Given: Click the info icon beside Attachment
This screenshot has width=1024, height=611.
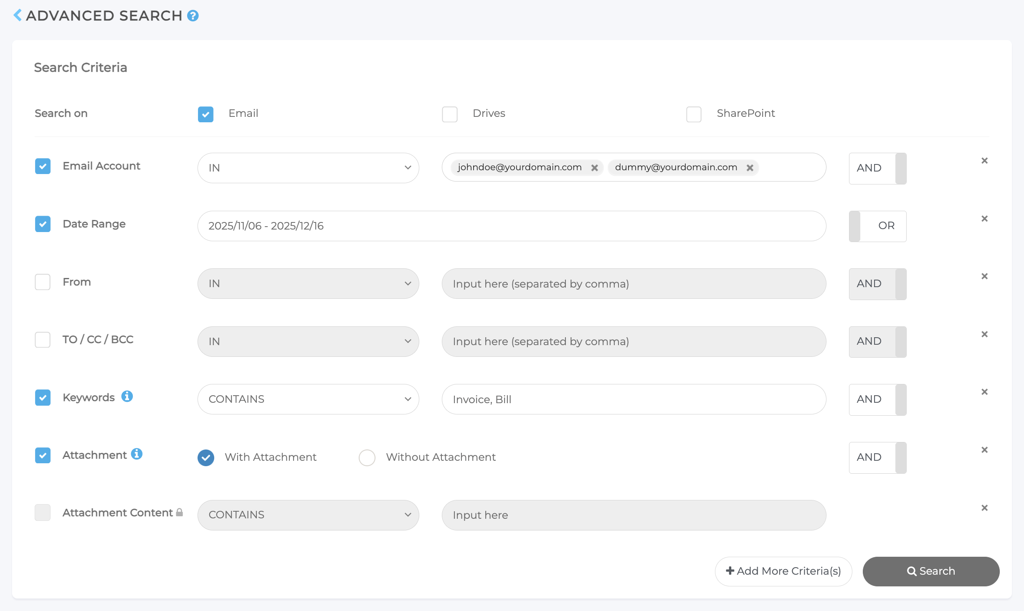Looking at the screenshot, I should click(137, 455).
